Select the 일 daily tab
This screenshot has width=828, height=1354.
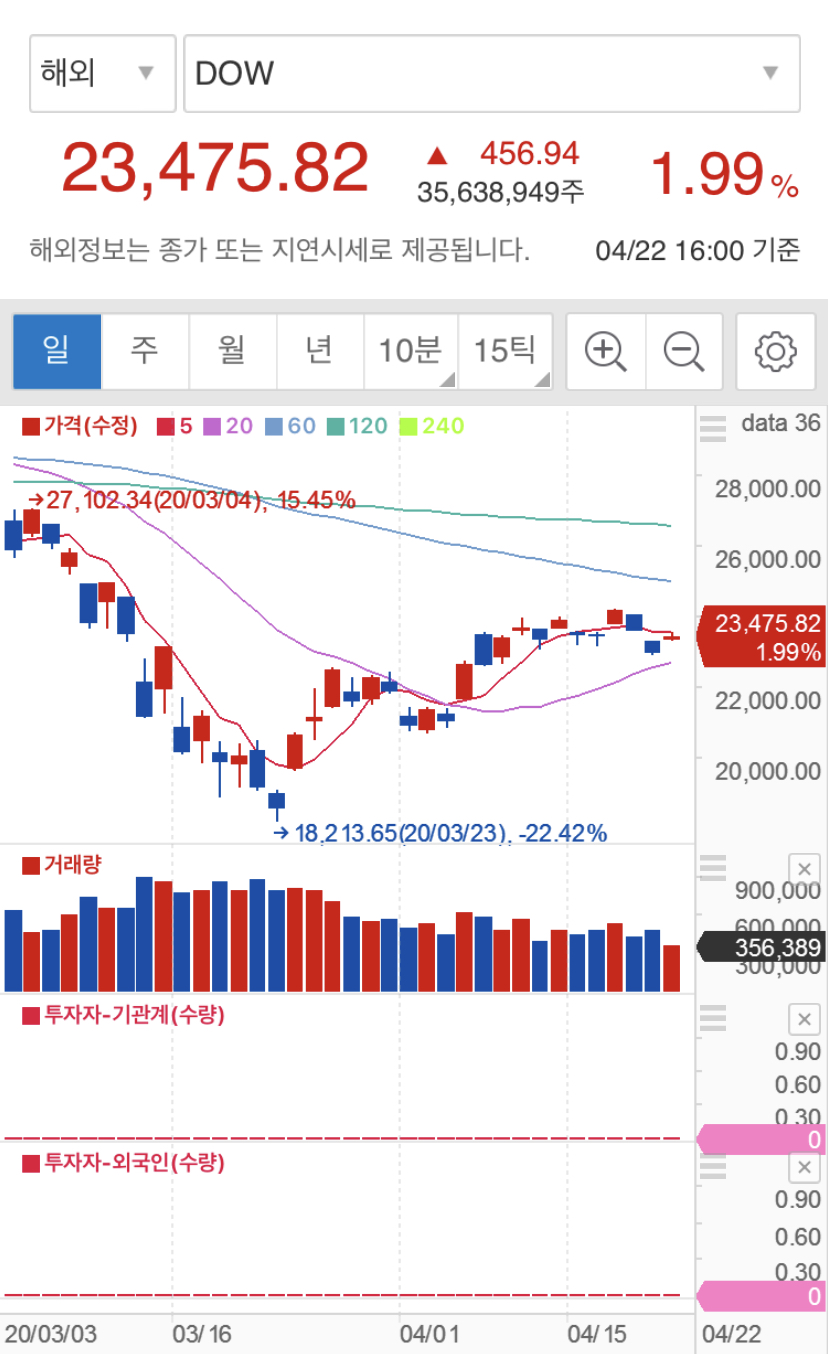57,351
